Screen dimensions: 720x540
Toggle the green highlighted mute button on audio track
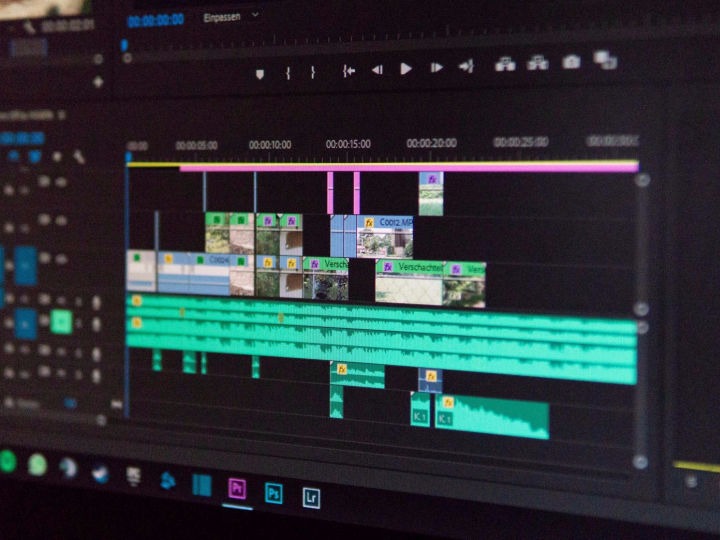coord(61,322)
